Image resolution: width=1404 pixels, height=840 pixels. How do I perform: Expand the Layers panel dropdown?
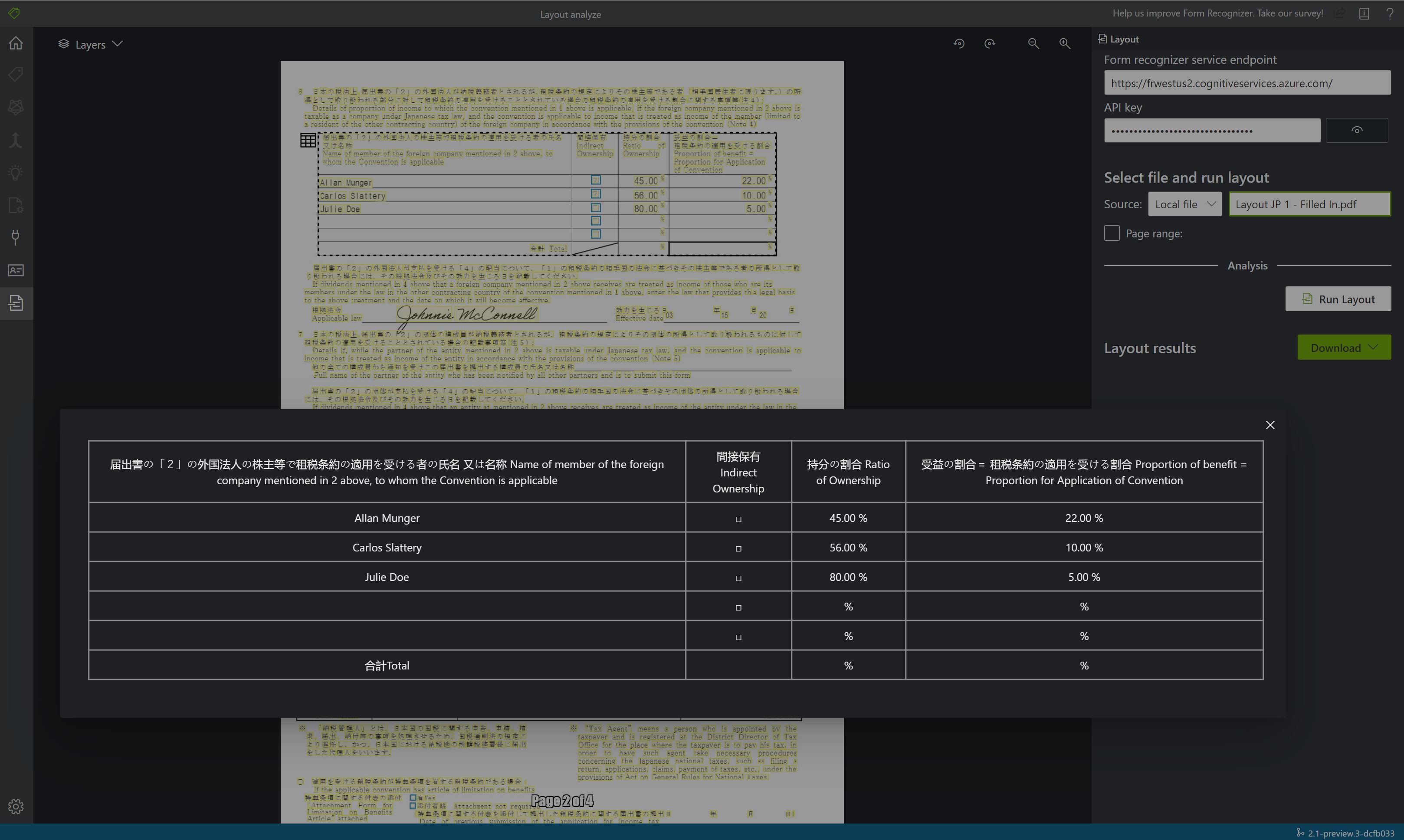tap(117, 44)
